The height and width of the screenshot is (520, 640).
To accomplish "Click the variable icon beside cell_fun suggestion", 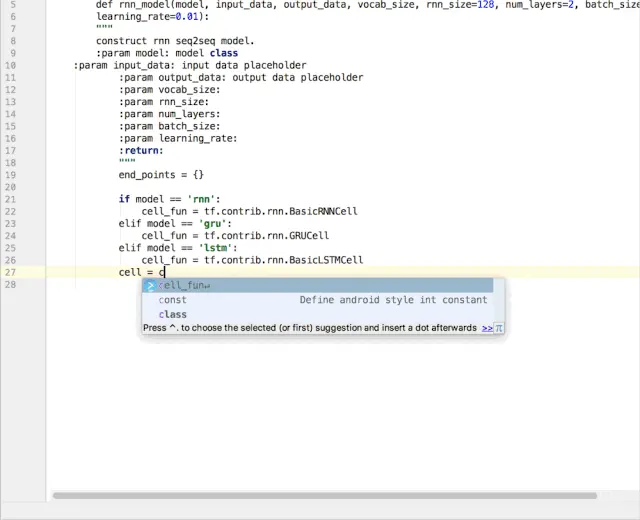I will (150, 285).
